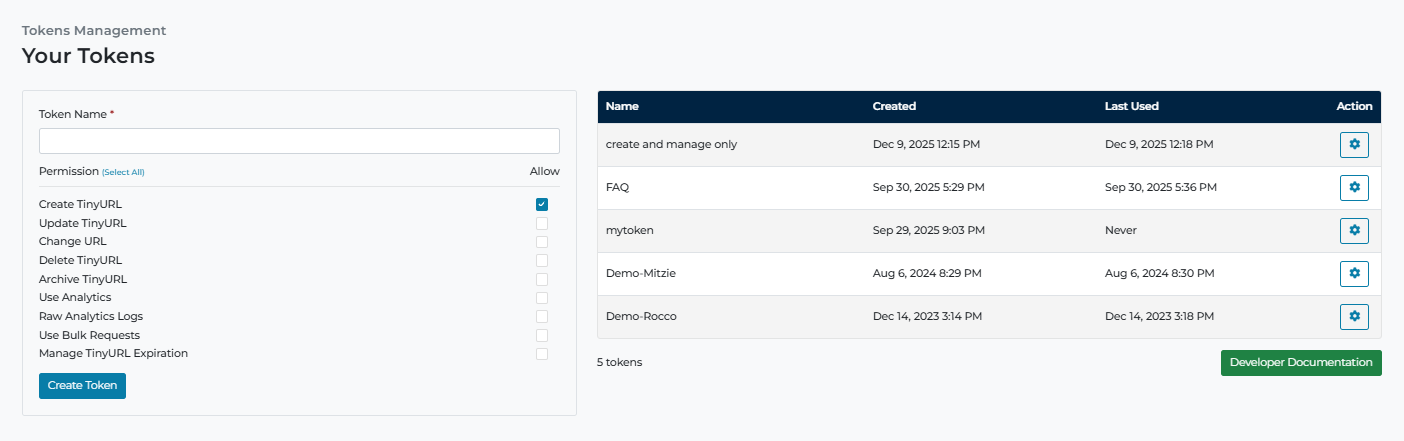
Task: Allow the Delete TinyURL permission
Action: click(x=542, y=260)
